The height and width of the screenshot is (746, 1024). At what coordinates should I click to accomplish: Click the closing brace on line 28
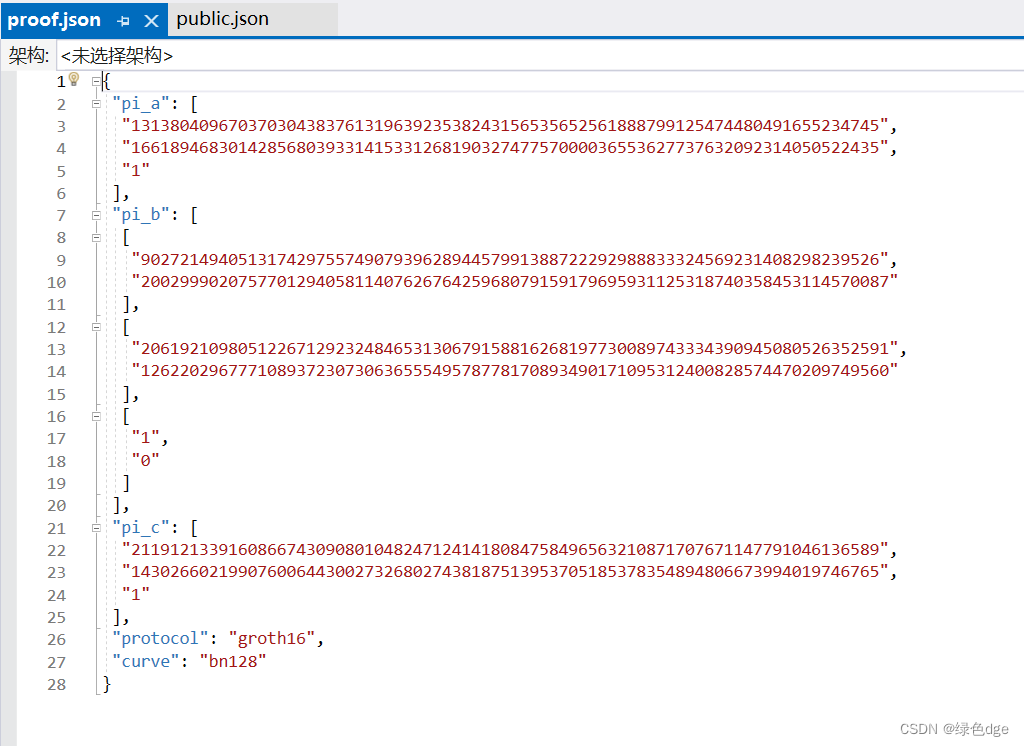point(107,683)
